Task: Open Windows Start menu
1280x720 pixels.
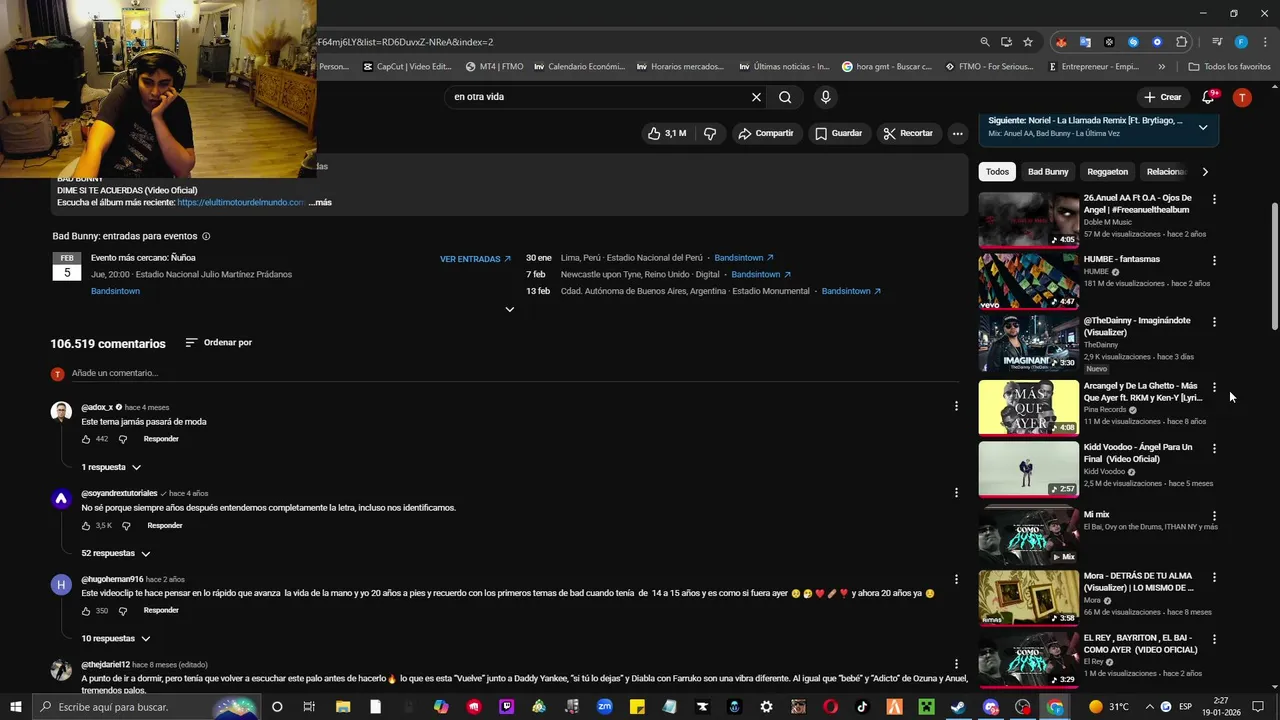Action: [x=16, y=707]
